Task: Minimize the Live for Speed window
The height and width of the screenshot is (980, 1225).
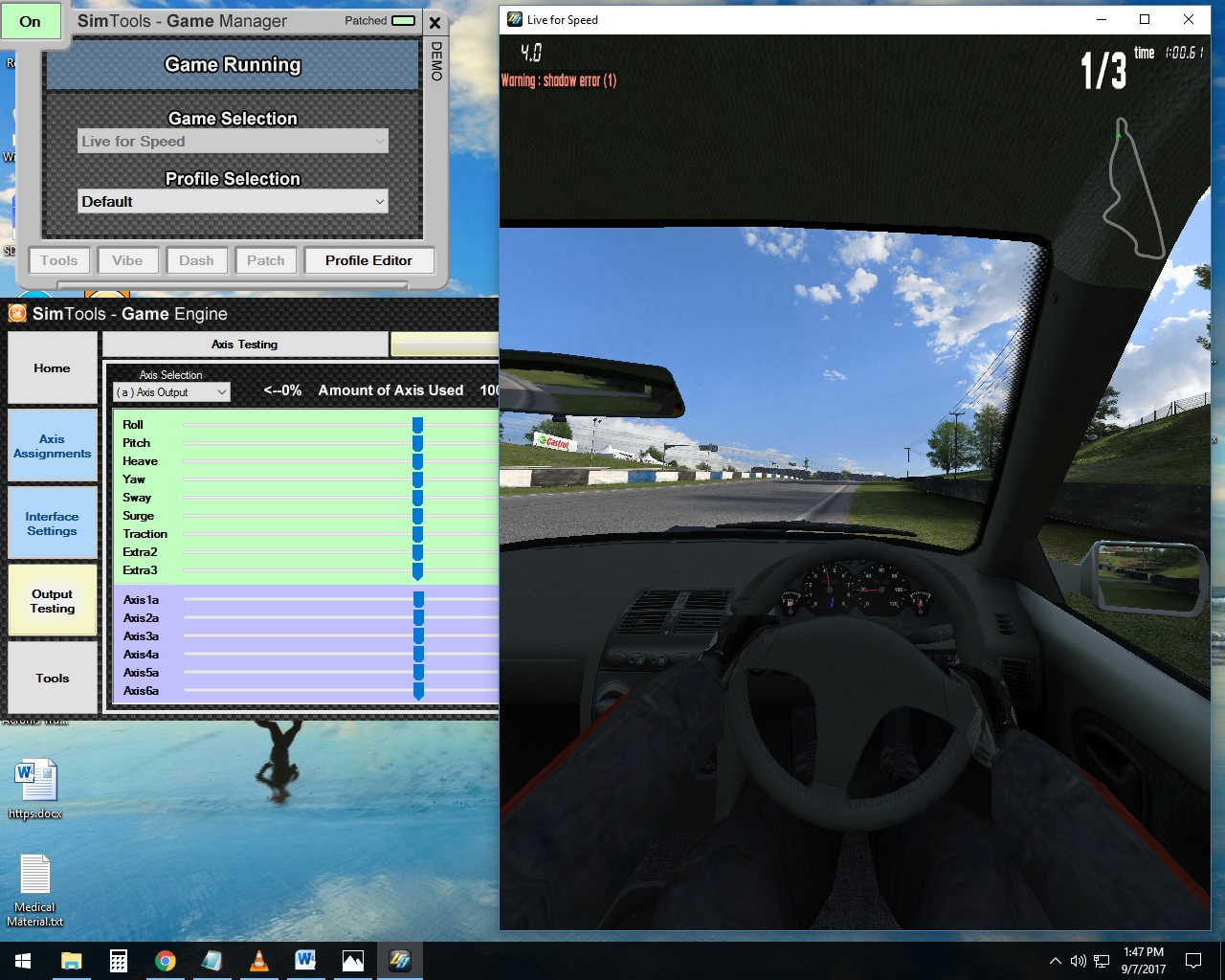Action: coord(1102,19)
